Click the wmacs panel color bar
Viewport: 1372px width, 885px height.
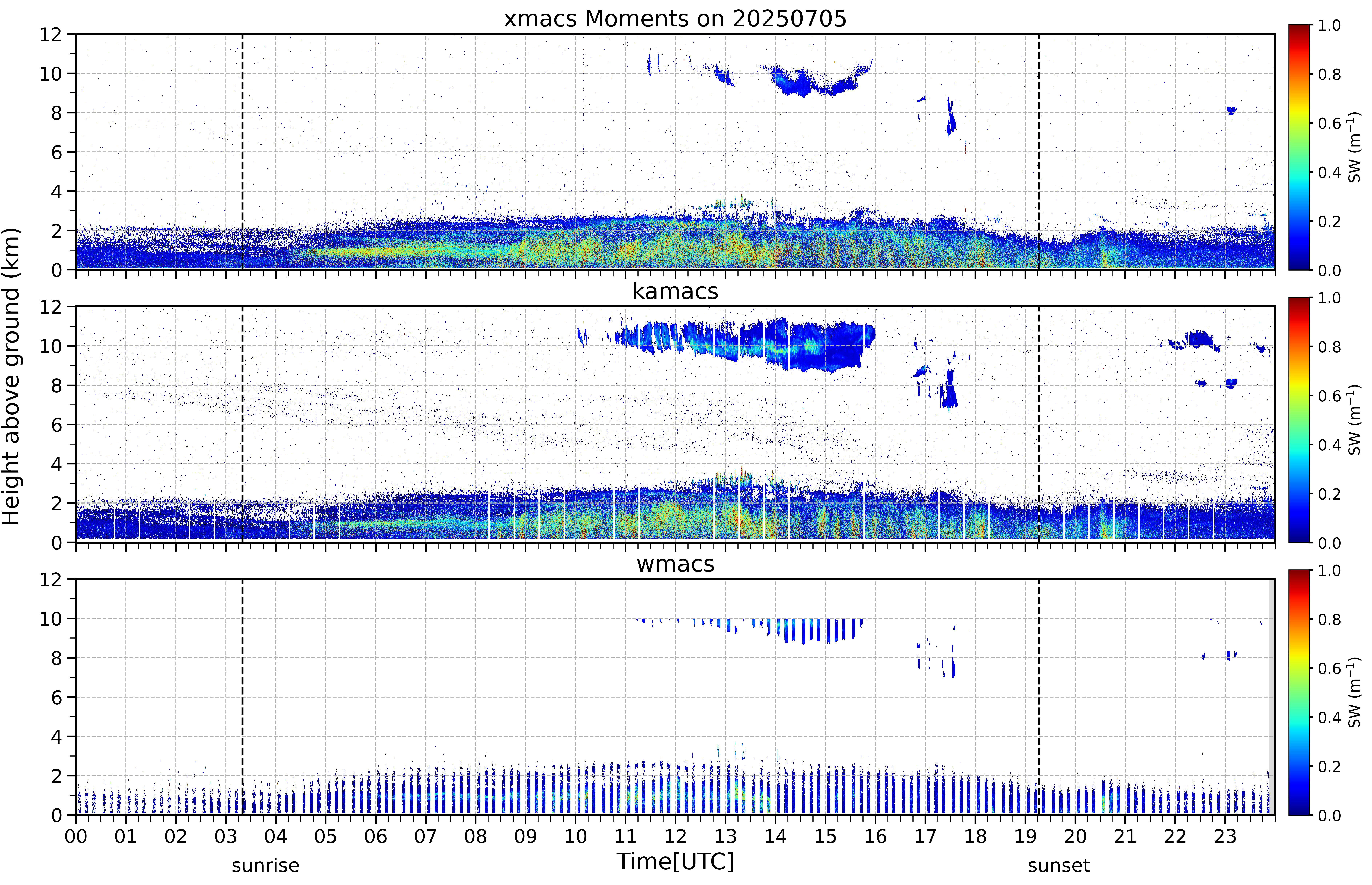(x=1299, y=693)
